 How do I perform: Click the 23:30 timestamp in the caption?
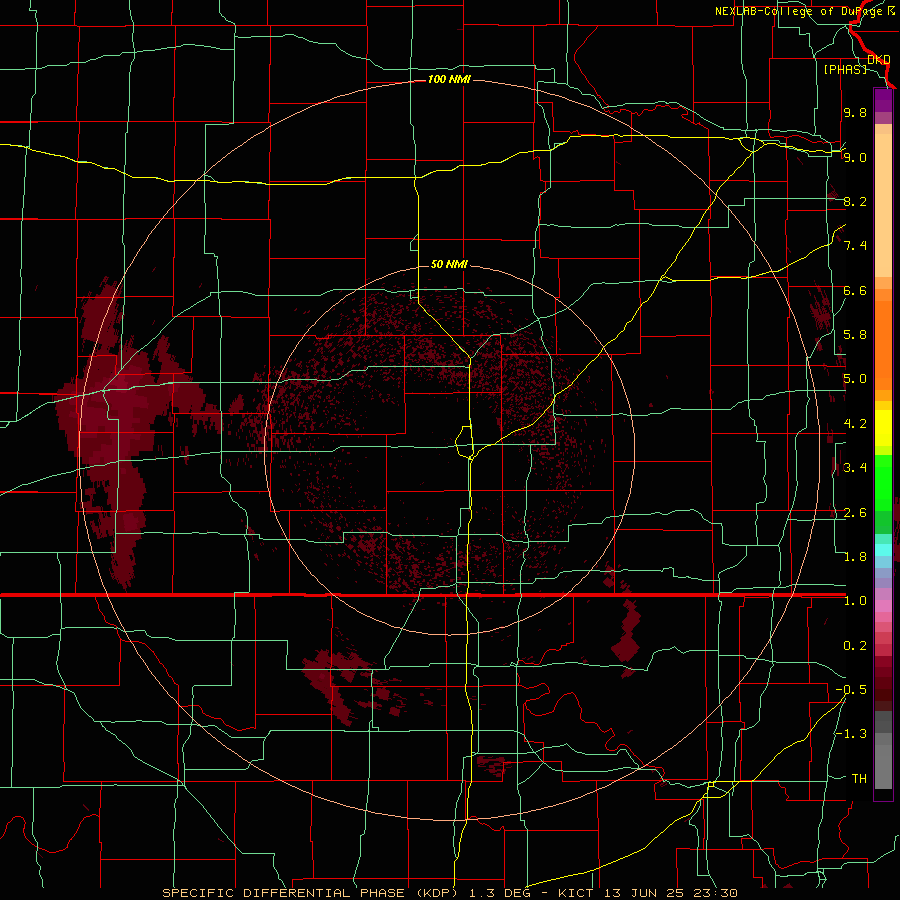point(716,893)
